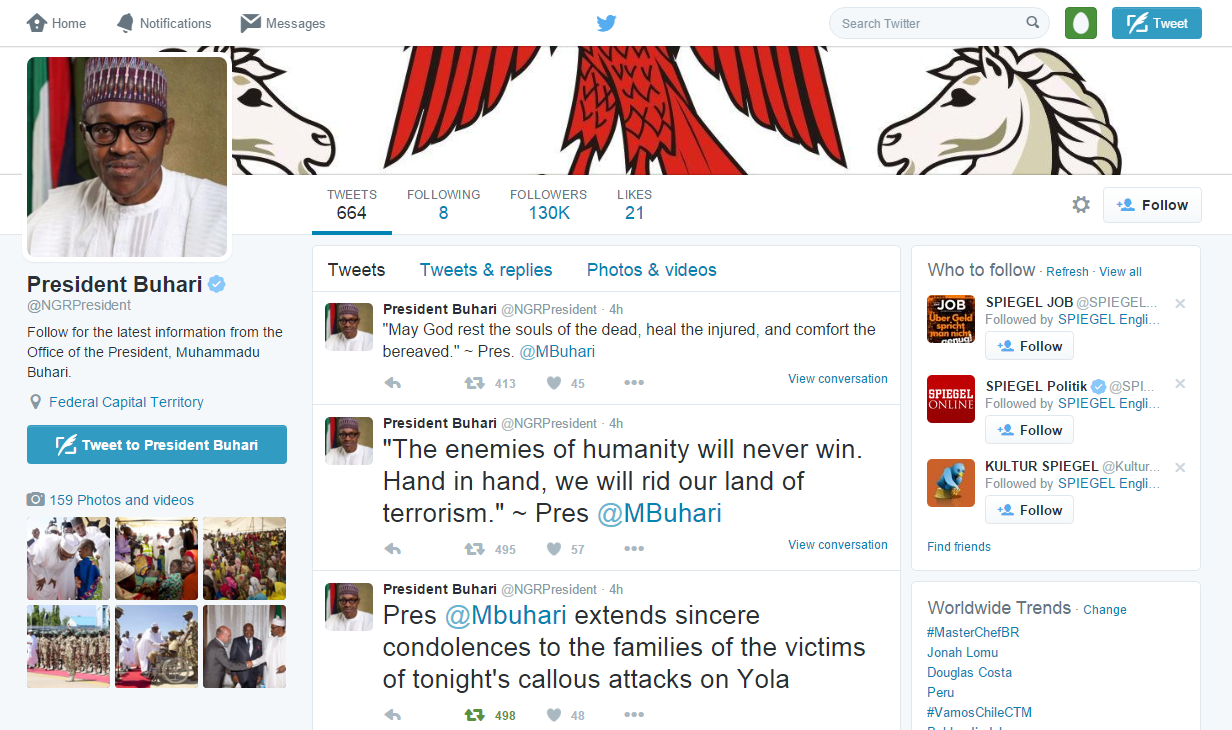Dismiss the SPIEGEL JOB suggestion
The width and height of the screenshot is (1232, 730).
[x=1180, y=303]
